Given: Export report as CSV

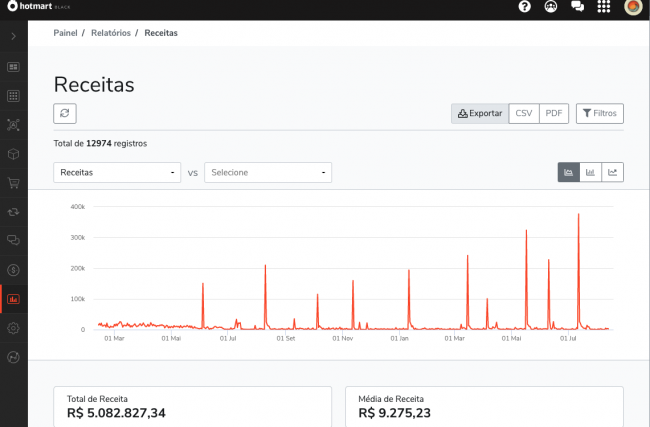Looking at the screenshot, I should click(524, 114).
